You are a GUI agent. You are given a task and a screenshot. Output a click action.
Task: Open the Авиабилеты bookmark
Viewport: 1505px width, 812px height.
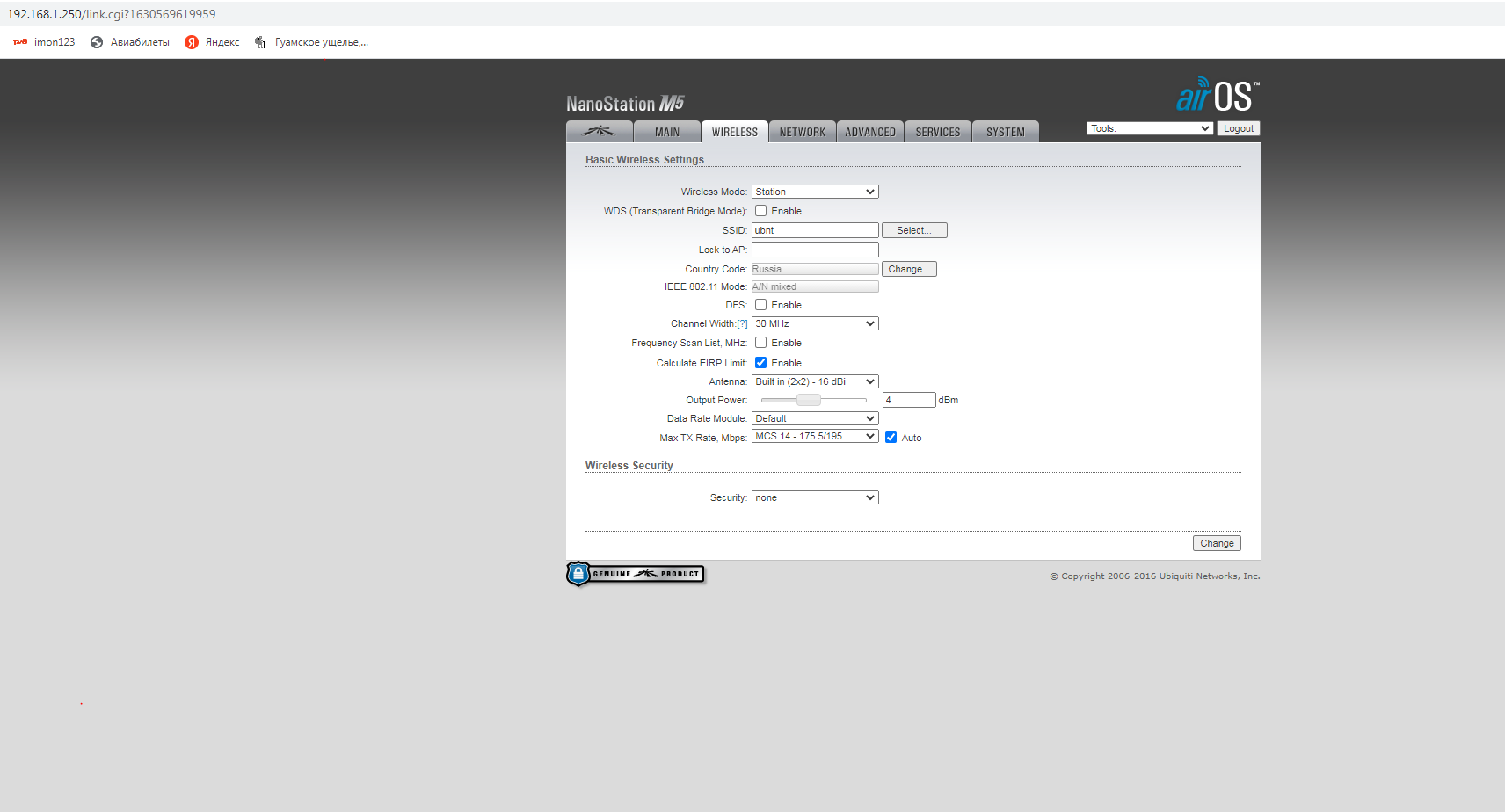[x=130, y=42]
